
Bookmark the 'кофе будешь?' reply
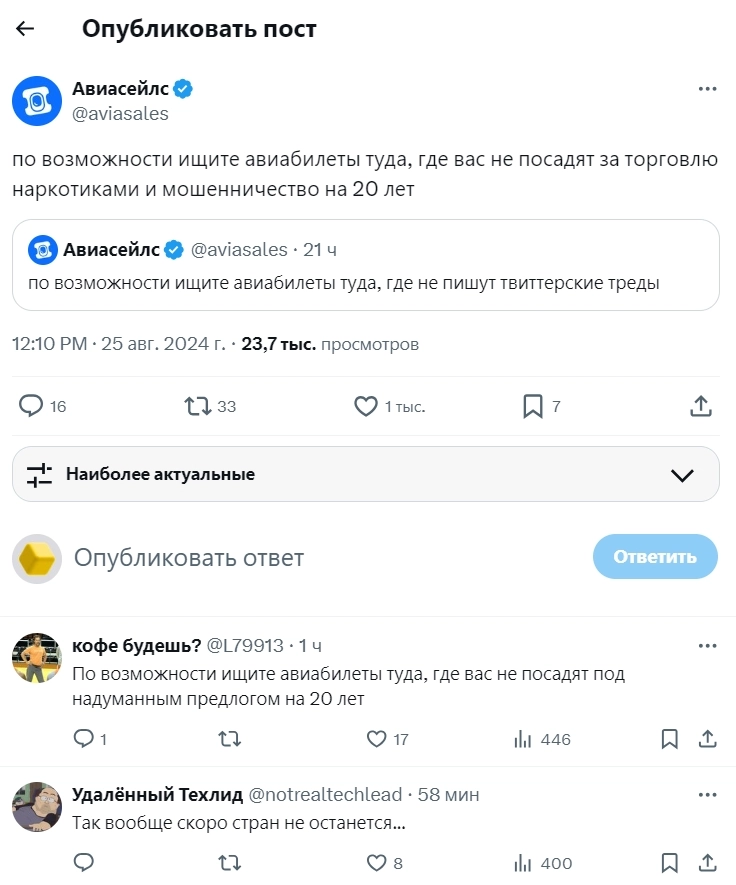(x=670, y=739)
